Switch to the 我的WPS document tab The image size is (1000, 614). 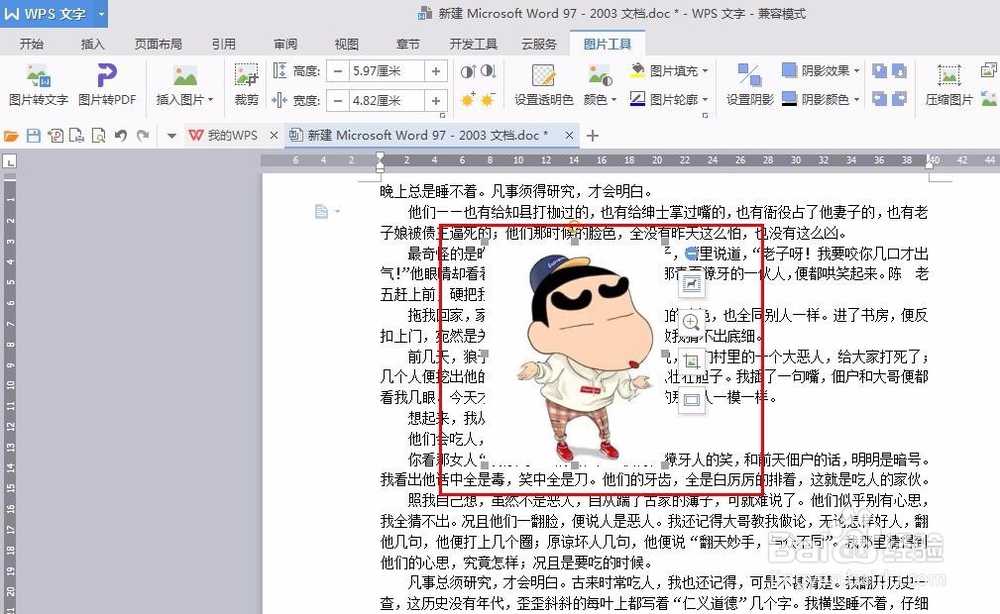point(224,135)
